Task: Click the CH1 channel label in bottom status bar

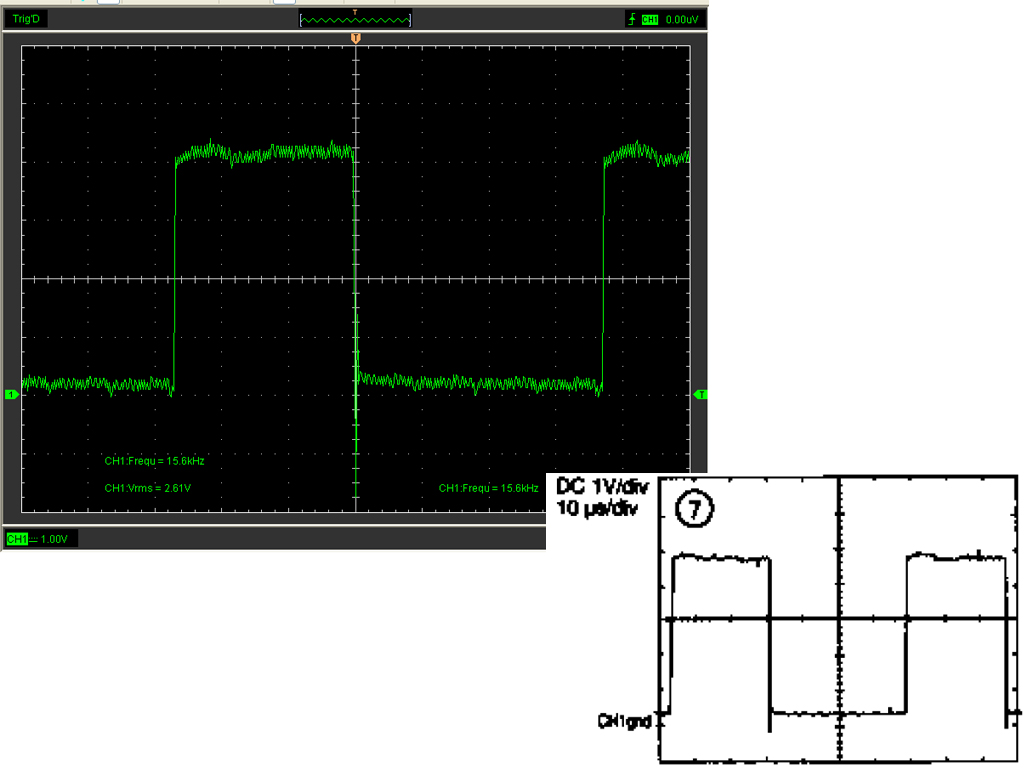Action: (x=17, y=539)
